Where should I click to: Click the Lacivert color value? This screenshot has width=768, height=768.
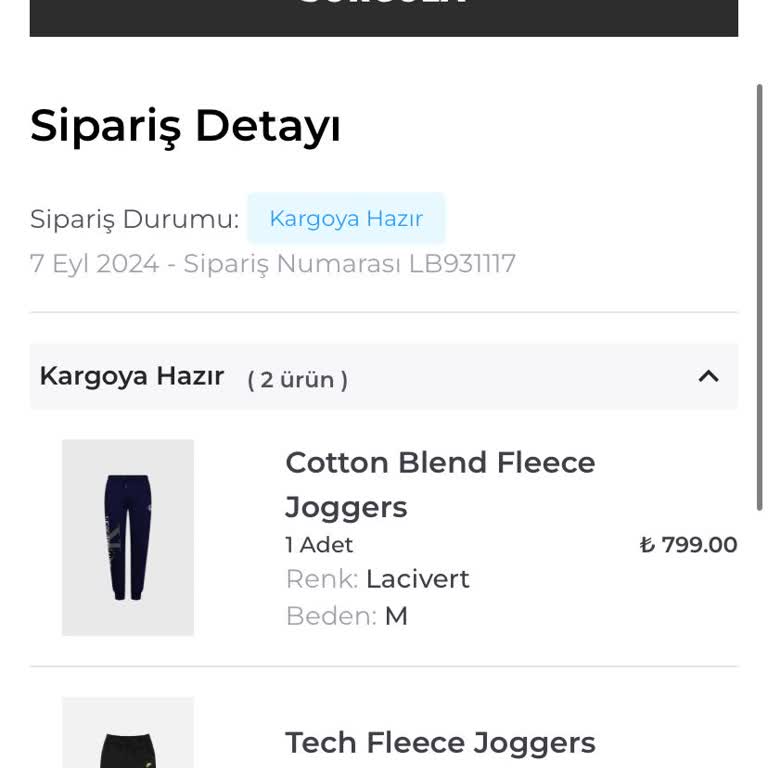(x=417, y=579)
